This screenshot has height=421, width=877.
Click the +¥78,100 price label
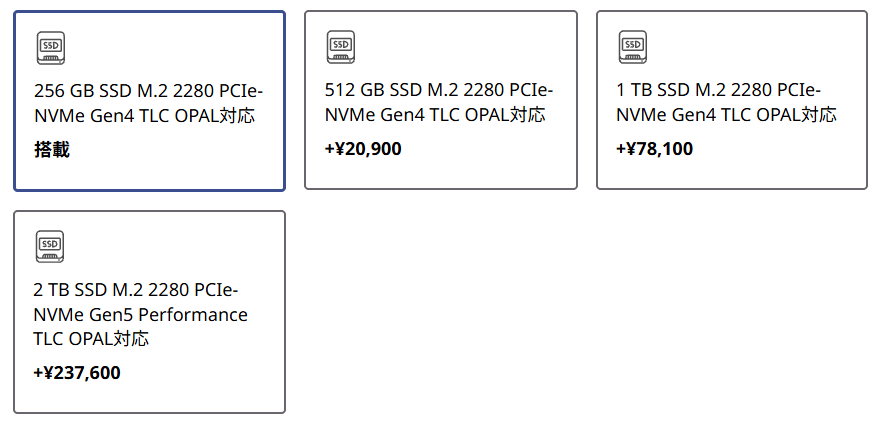tap(655, 150)
